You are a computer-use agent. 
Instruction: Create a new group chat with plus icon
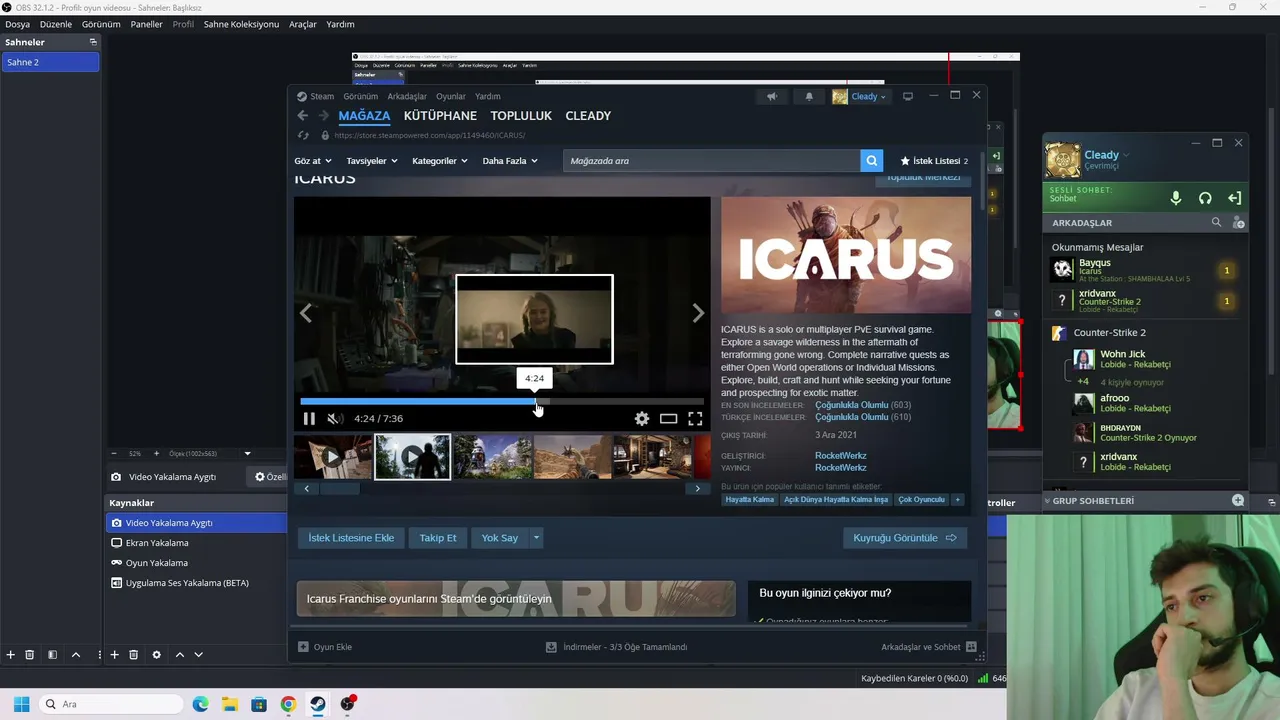1238,500
